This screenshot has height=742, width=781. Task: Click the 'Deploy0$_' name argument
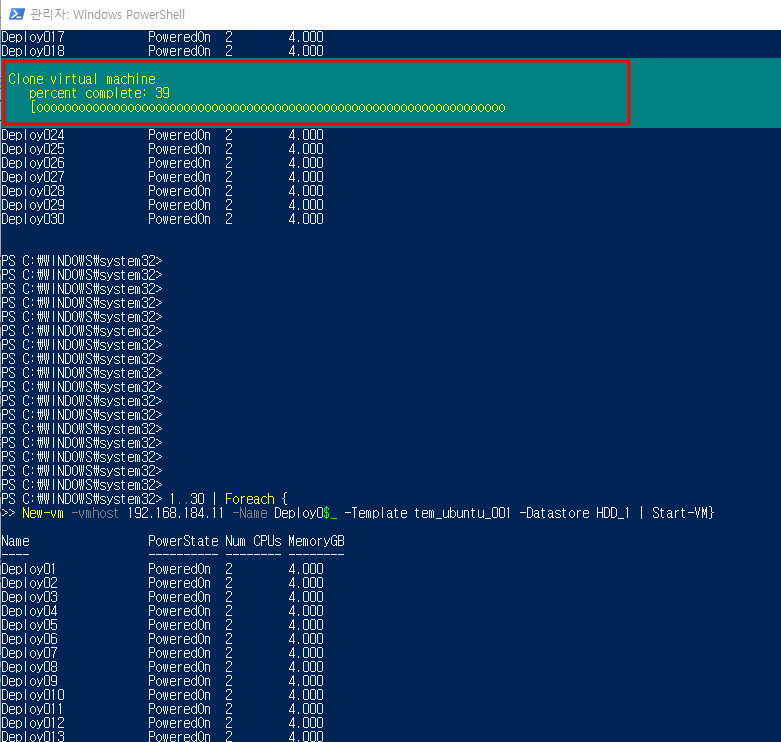click(306, 513)
